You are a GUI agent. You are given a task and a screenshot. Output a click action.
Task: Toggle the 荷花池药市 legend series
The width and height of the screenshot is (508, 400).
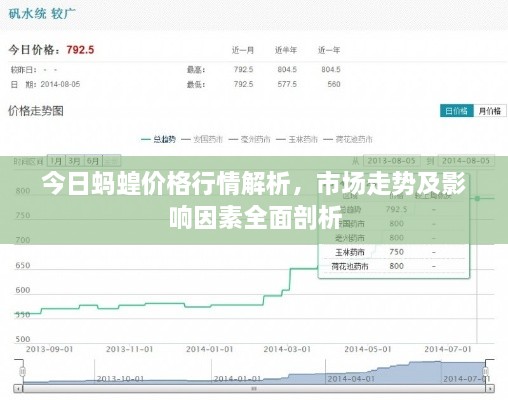click(x=348, y=139)
